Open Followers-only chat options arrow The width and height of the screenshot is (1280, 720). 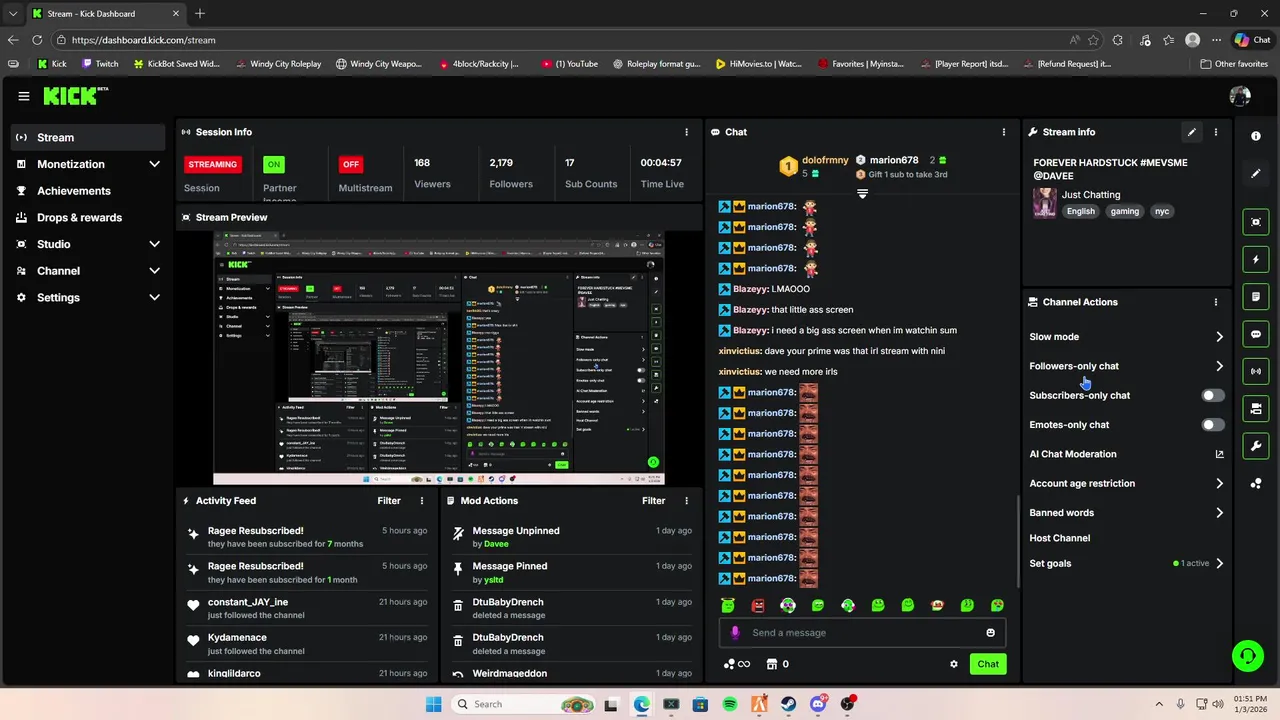click(1219, 366)
